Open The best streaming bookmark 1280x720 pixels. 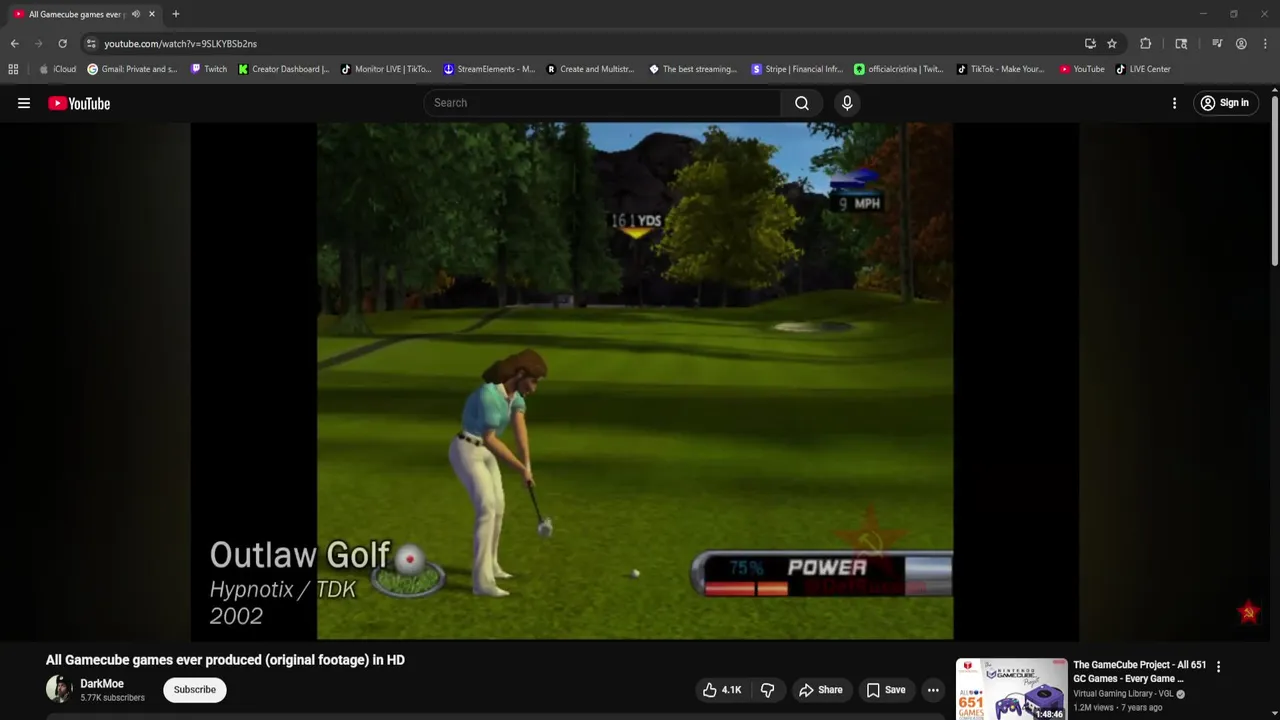693,69
